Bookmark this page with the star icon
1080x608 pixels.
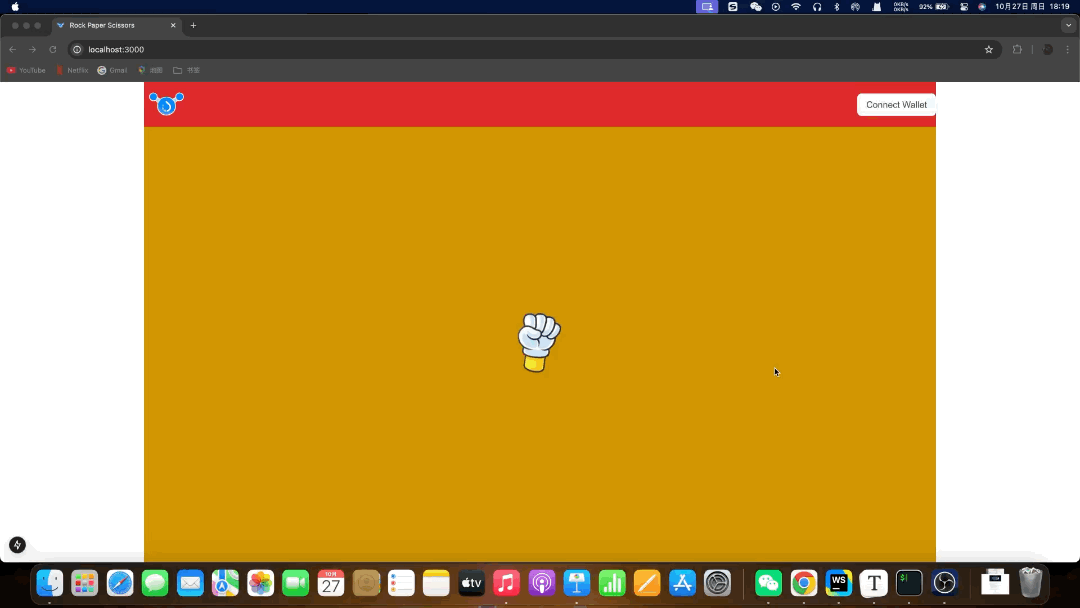point(988,50)
